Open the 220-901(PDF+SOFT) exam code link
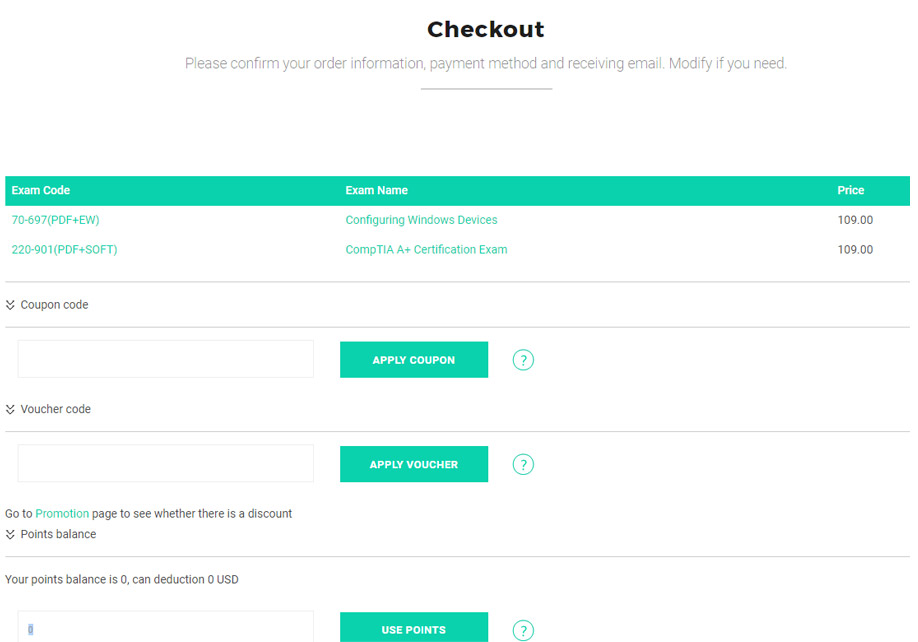 click(64, 249)
